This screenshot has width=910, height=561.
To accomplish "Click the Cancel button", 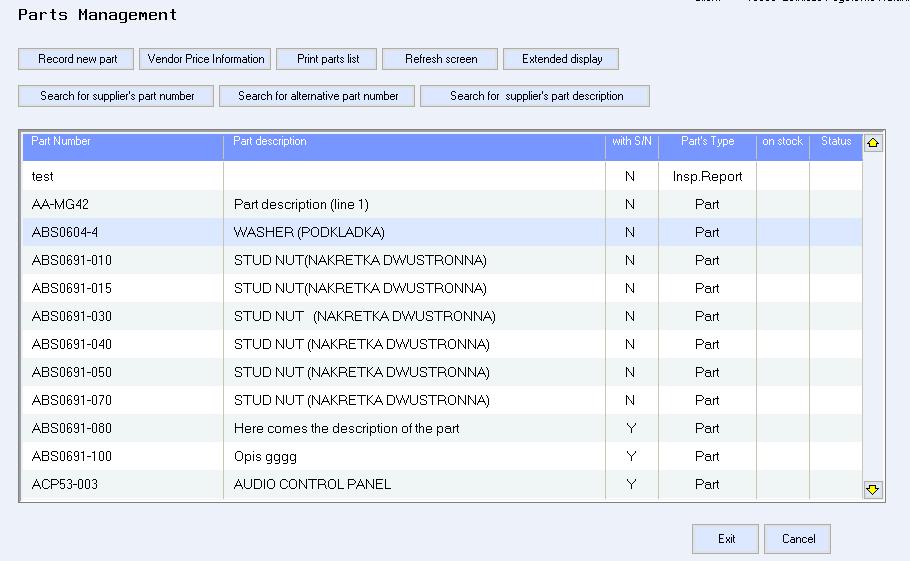I will [797, 539].
